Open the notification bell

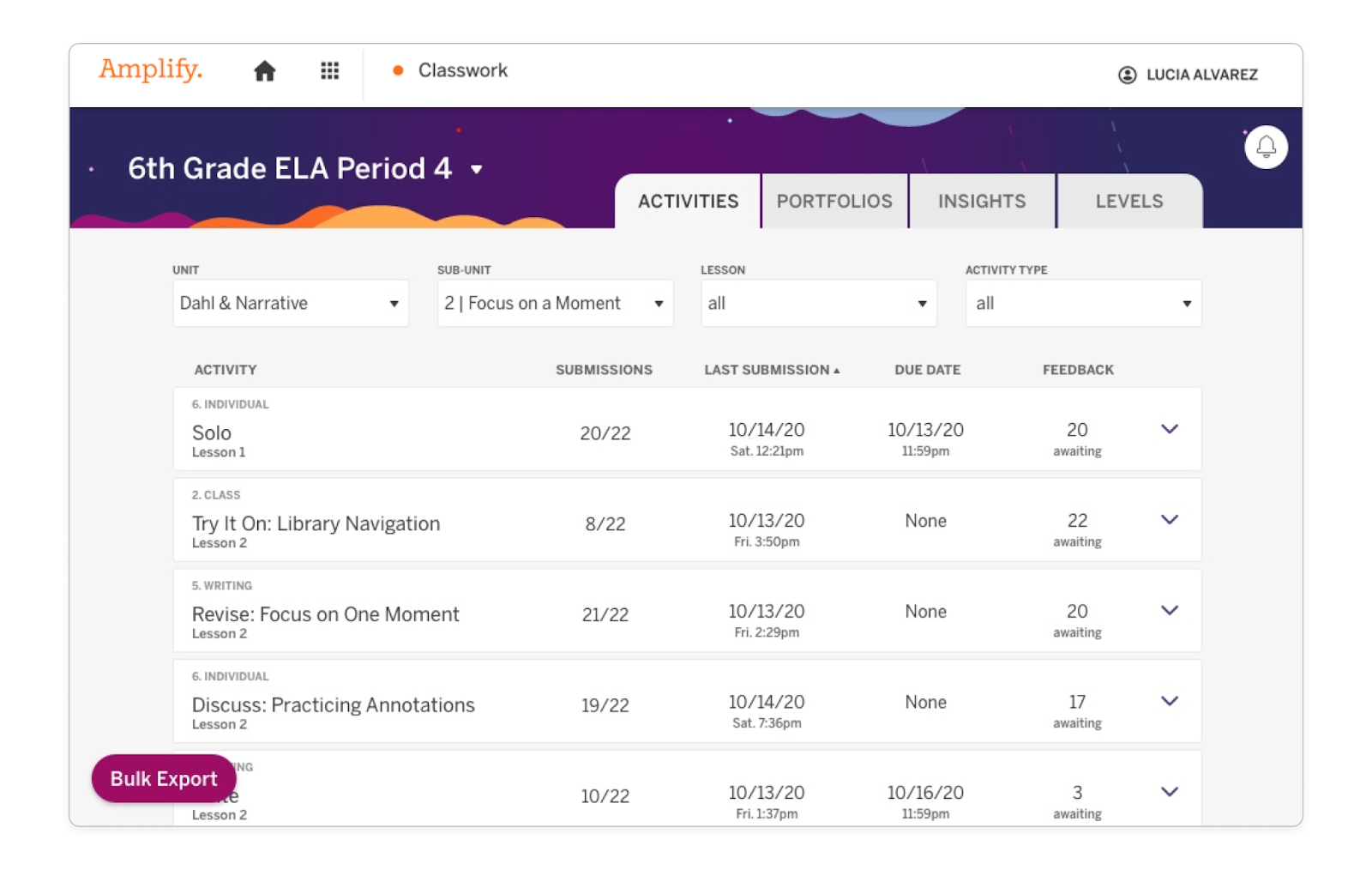coord(1265,147)
